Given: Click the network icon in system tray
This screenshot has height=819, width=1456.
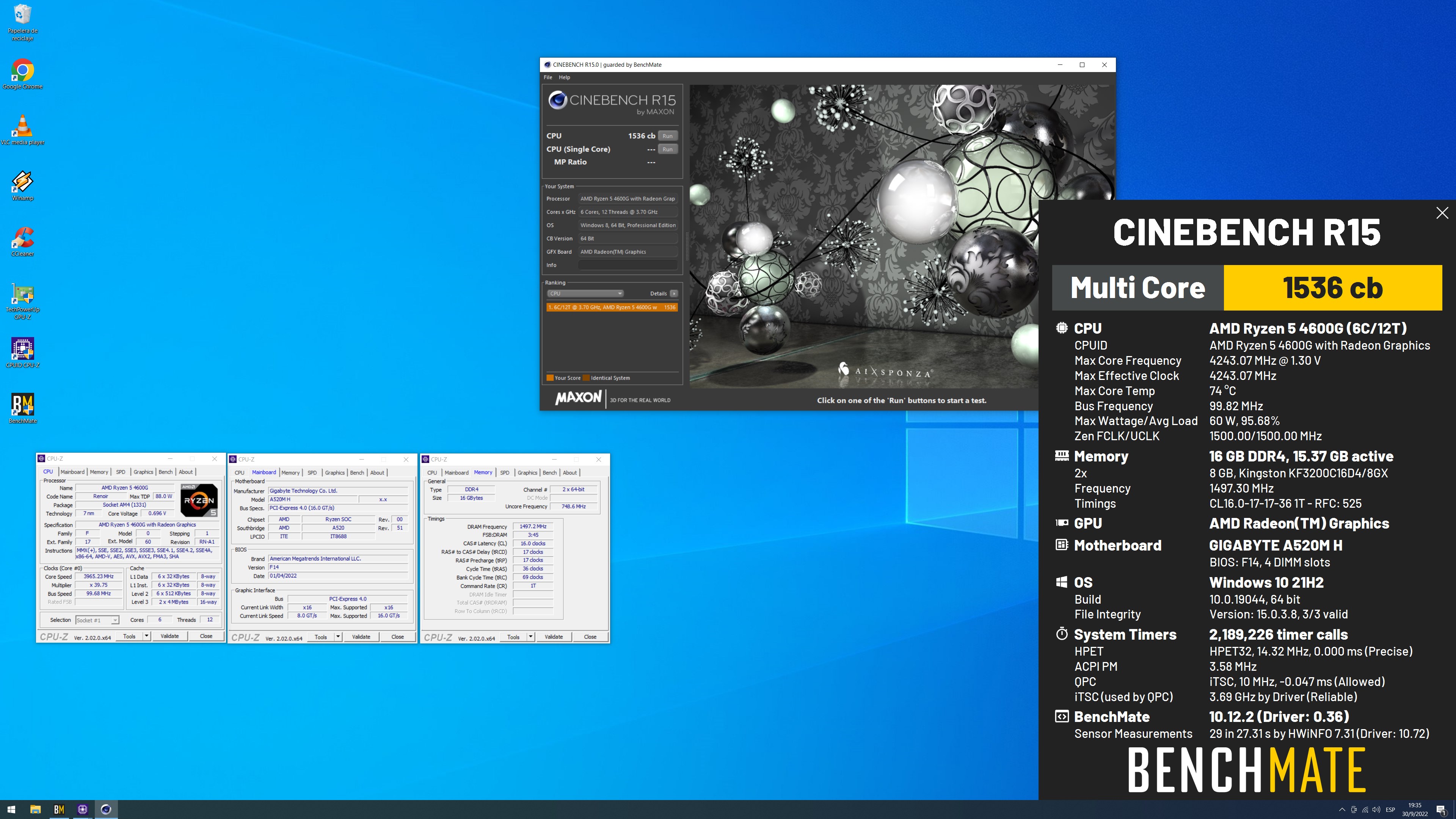Looking at the screenshot, I should click(x=1365, y=810).
